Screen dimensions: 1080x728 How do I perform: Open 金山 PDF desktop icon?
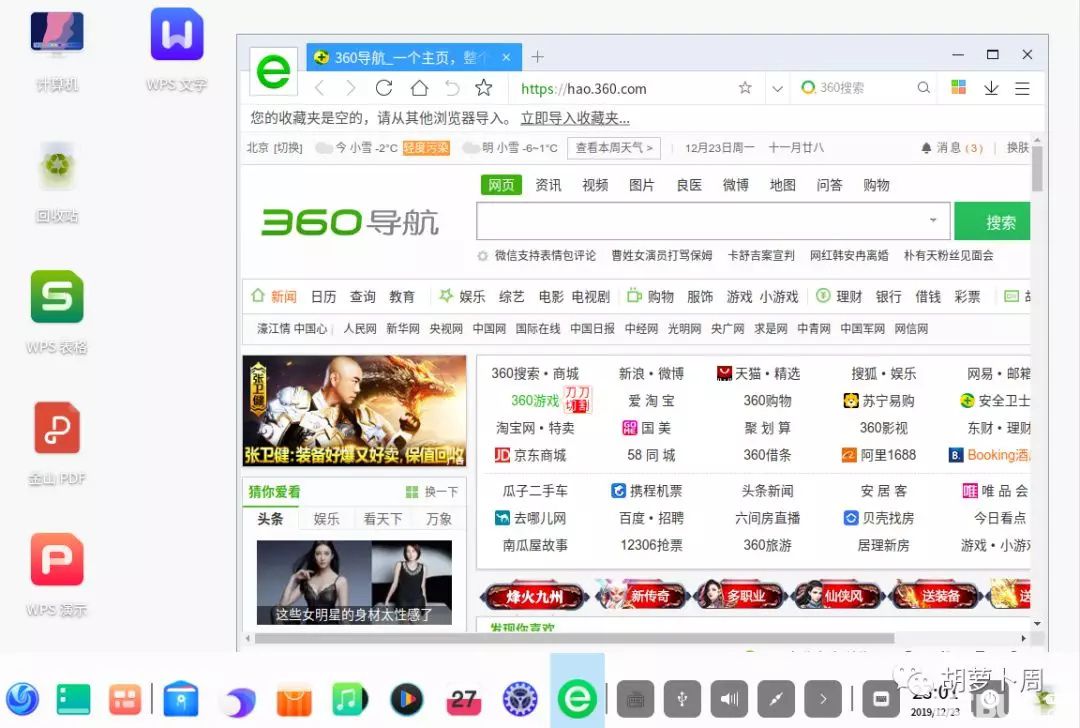coord(57,444)
